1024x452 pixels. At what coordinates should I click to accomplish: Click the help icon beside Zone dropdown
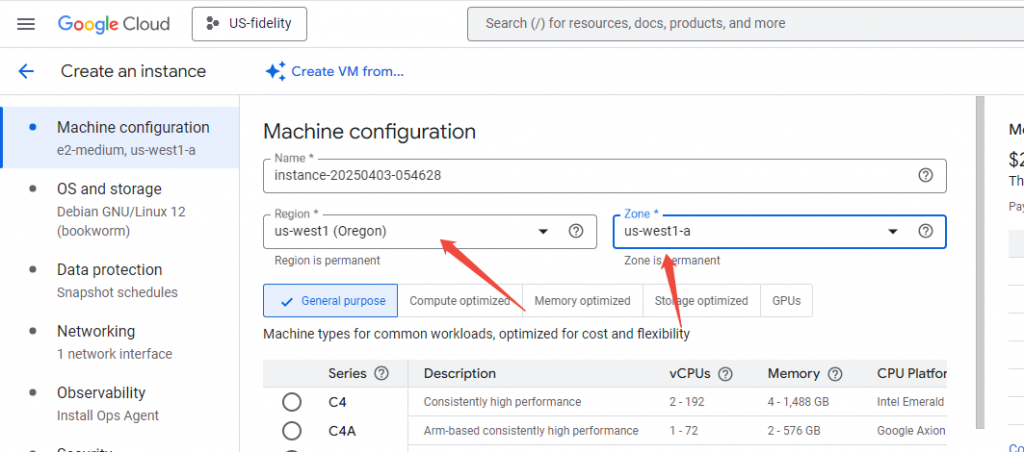[x=925, y=231]
